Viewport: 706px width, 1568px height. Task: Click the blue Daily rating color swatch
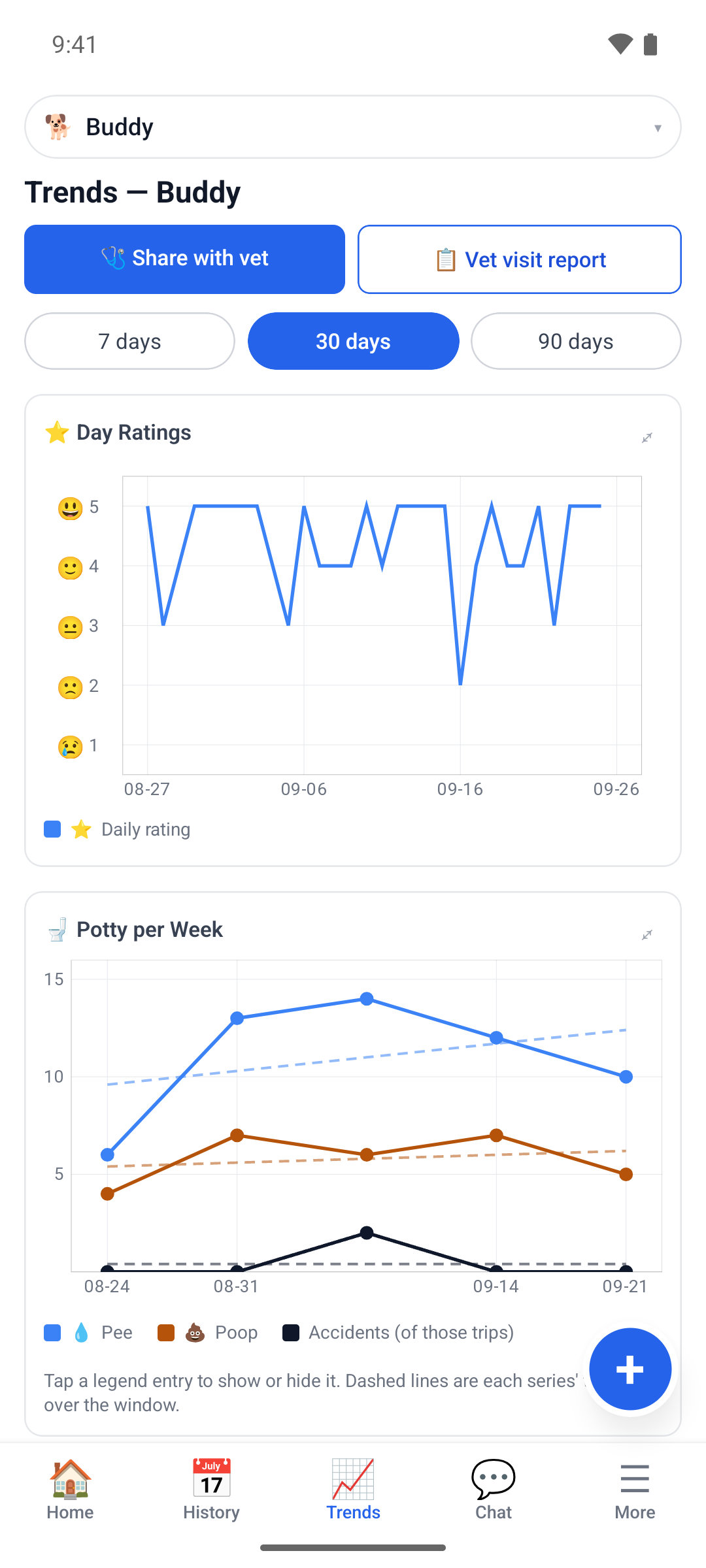(x=52, y=830)
